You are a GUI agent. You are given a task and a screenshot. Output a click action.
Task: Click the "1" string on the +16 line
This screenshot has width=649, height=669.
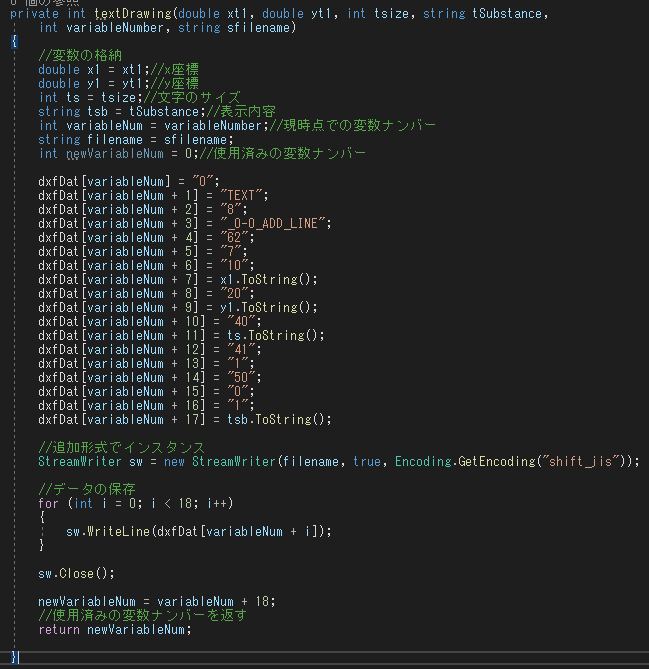(238, 406)
